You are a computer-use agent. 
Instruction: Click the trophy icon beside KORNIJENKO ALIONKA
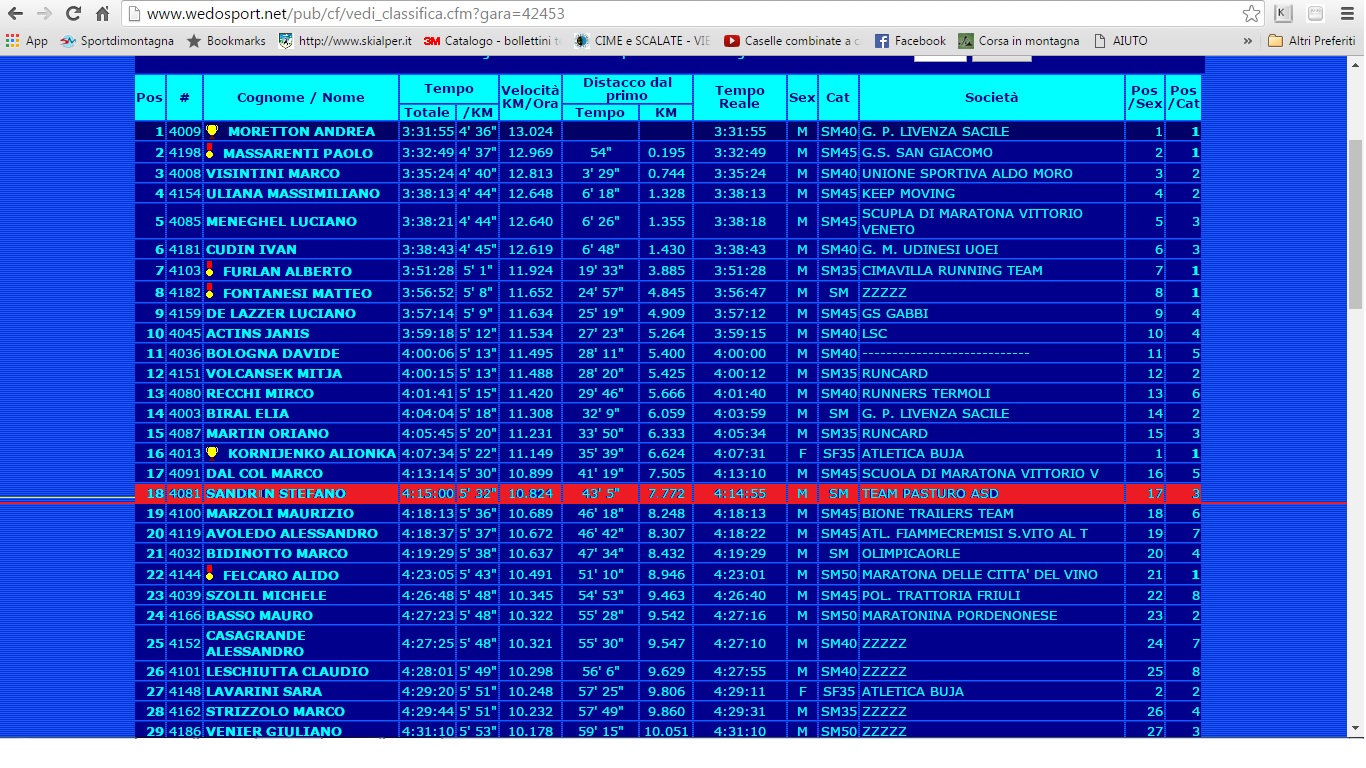pyautogui.click(x=212, y=453)
